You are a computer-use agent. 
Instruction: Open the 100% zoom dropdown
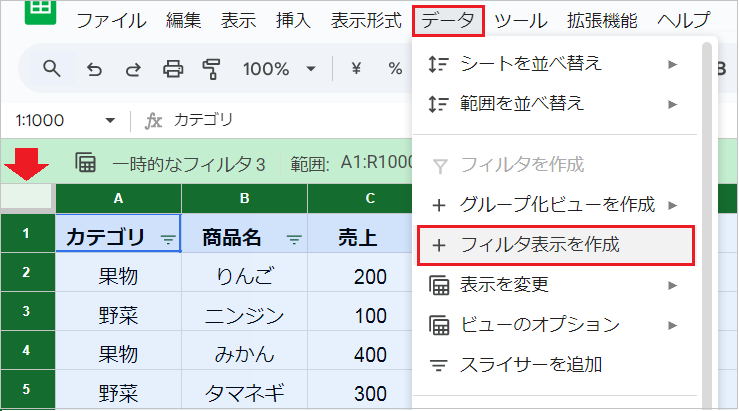(x=311, y=69)
